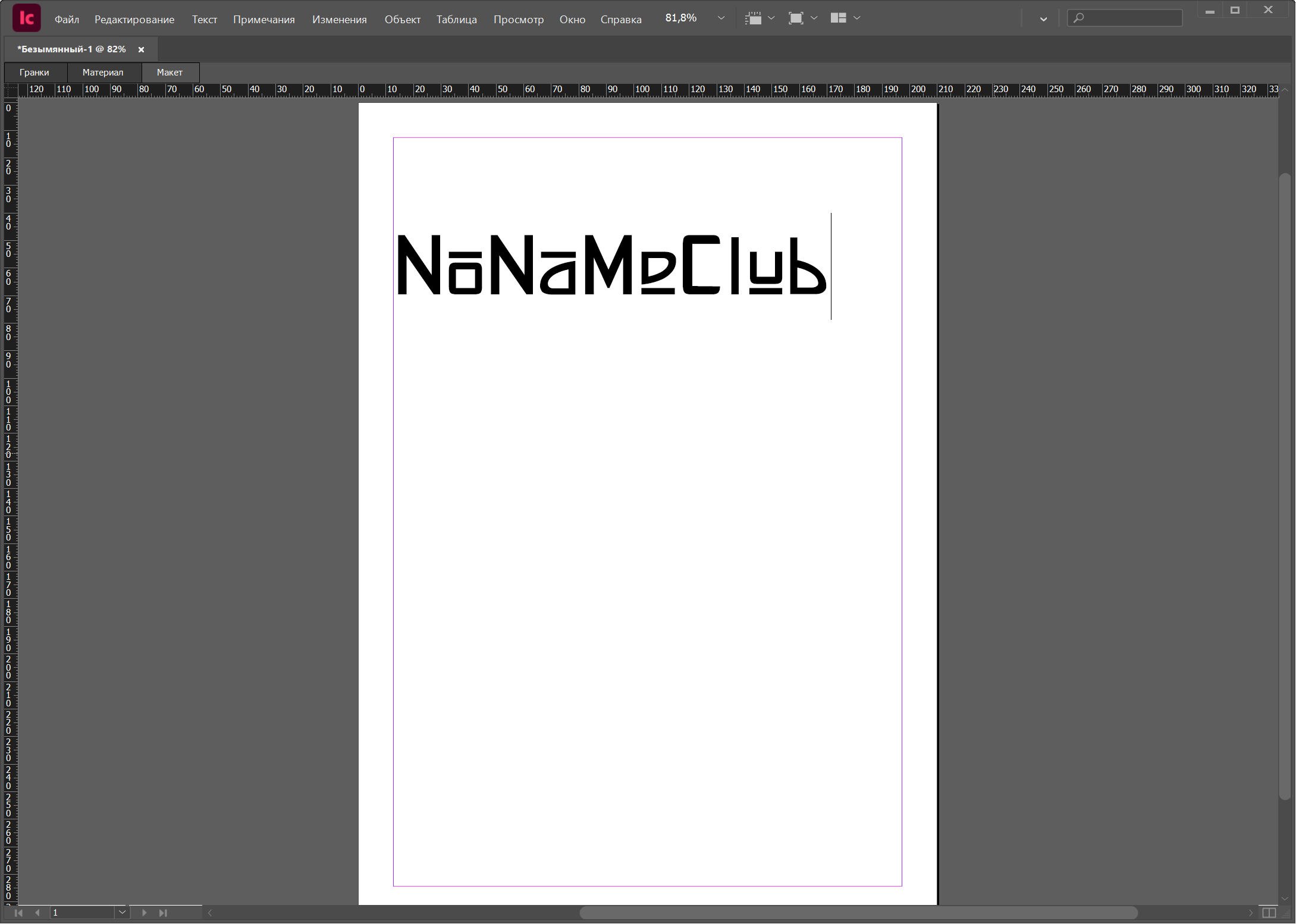Open the page number dropdown arrow

pyautogui.click(x=122, y=913)
